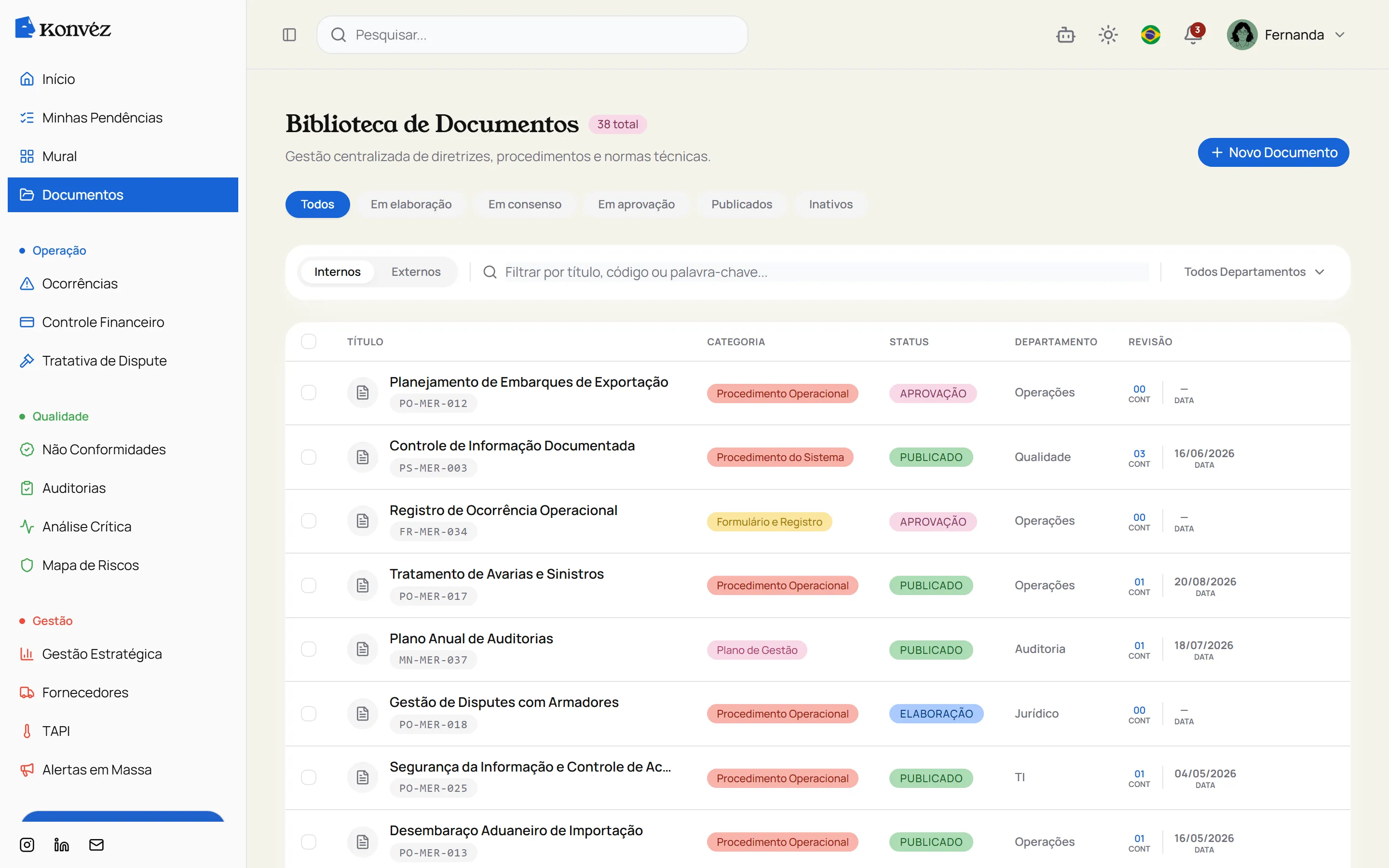Open Ocorrências in the sidebar
The height and width of the screenshot is (868, 1389).
(123, 284)
